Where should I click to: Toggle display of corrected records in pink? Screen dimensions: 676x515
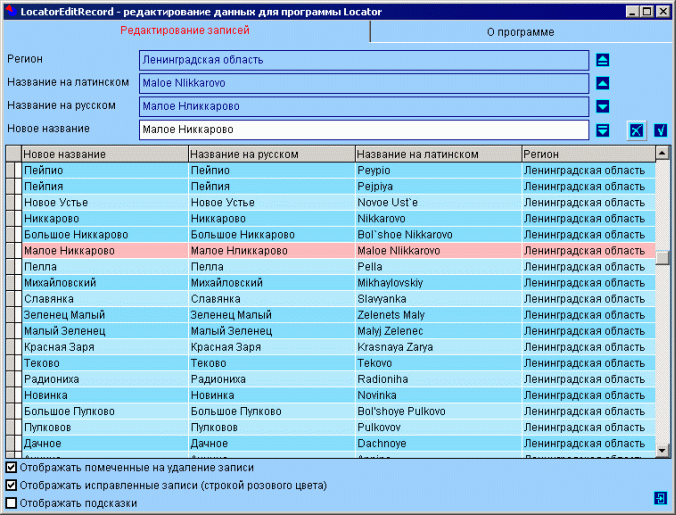pos(11,485)
